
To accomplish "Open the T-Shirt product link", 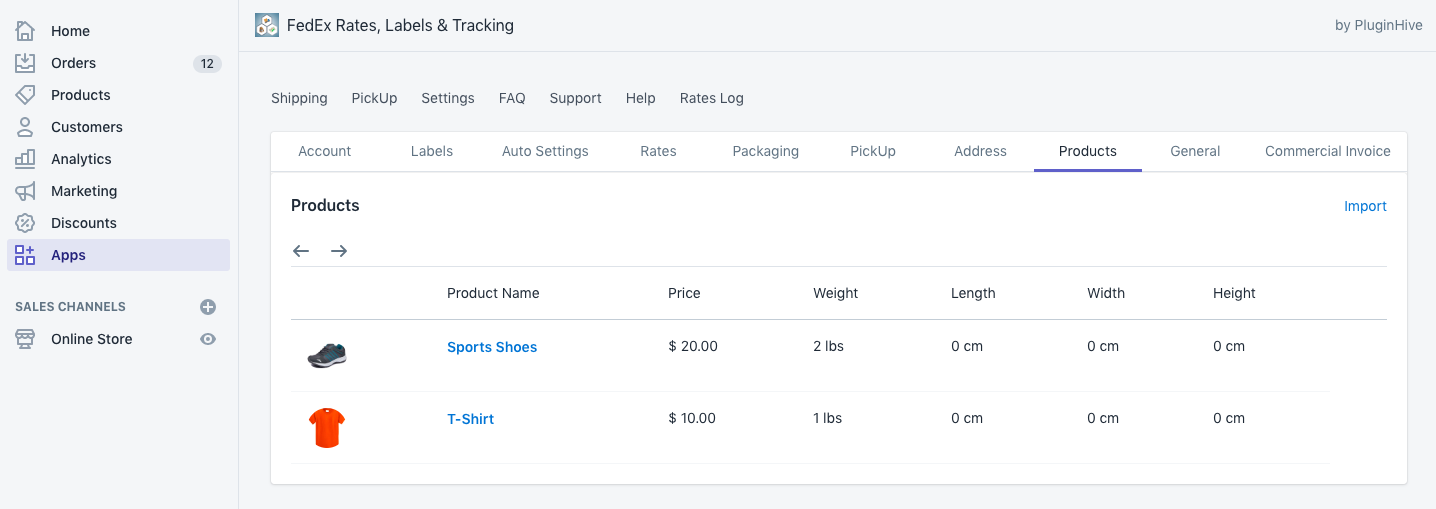I will (471, 419).
